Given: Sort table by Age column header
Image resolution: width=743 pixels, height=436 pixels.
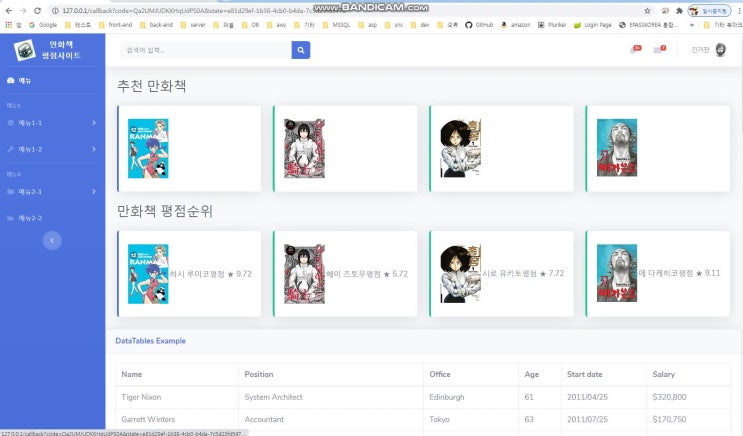Looking at the screenshot, I should click(x=540, y=374).
